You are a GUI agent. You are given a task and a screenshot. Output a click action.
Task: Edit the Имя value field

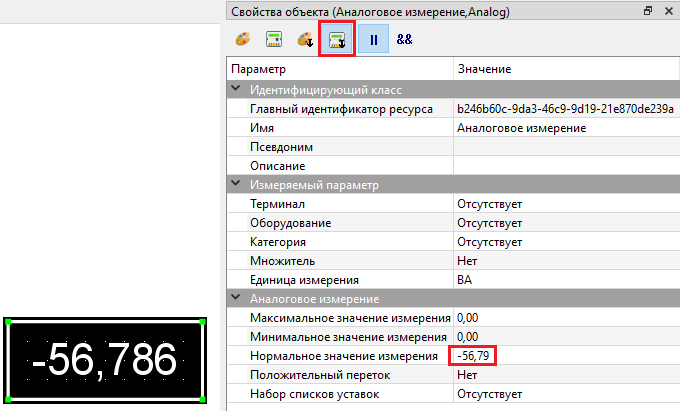pyautogui.click(x=565, y=128)
